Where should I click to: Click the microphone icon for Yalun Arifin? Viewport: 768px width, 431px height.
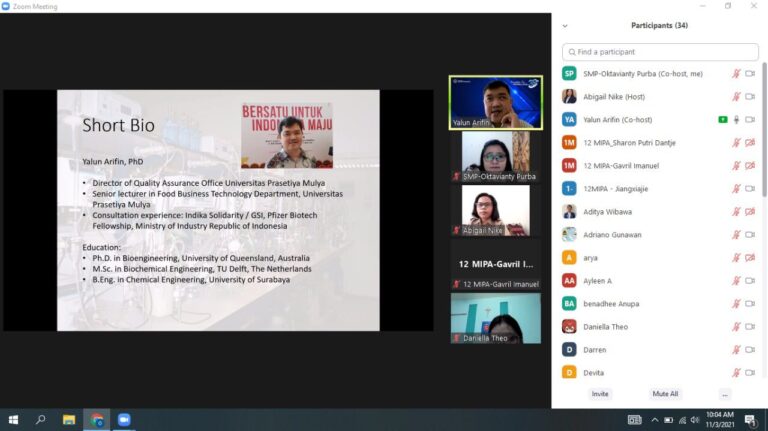[x=737, y=119]
